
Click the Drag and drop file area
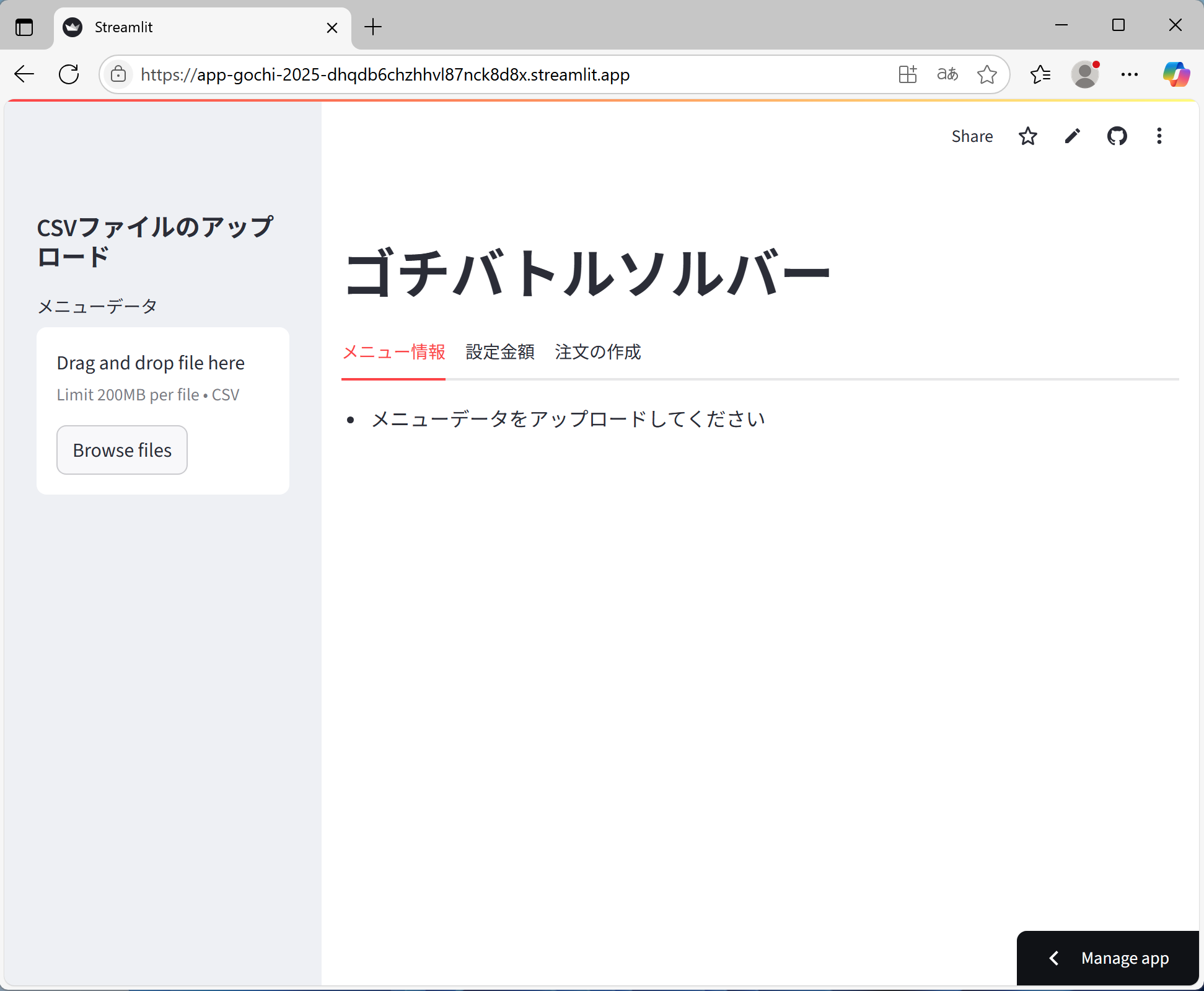point(163,411)
